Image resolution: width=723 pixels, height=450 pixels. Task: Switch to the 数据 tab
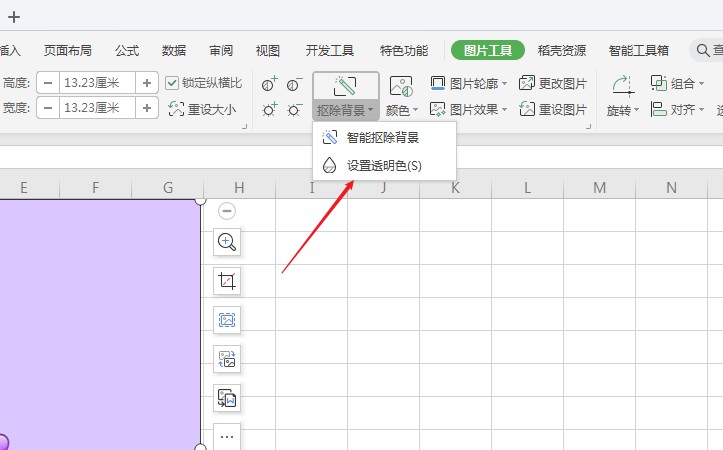174,50
